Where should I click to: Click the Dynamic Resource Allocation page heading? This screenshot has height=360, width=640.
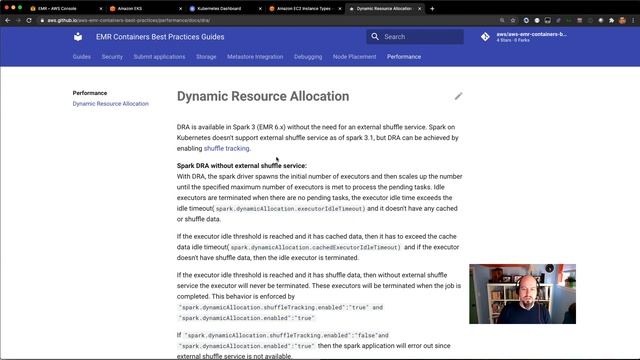point(263,96)
